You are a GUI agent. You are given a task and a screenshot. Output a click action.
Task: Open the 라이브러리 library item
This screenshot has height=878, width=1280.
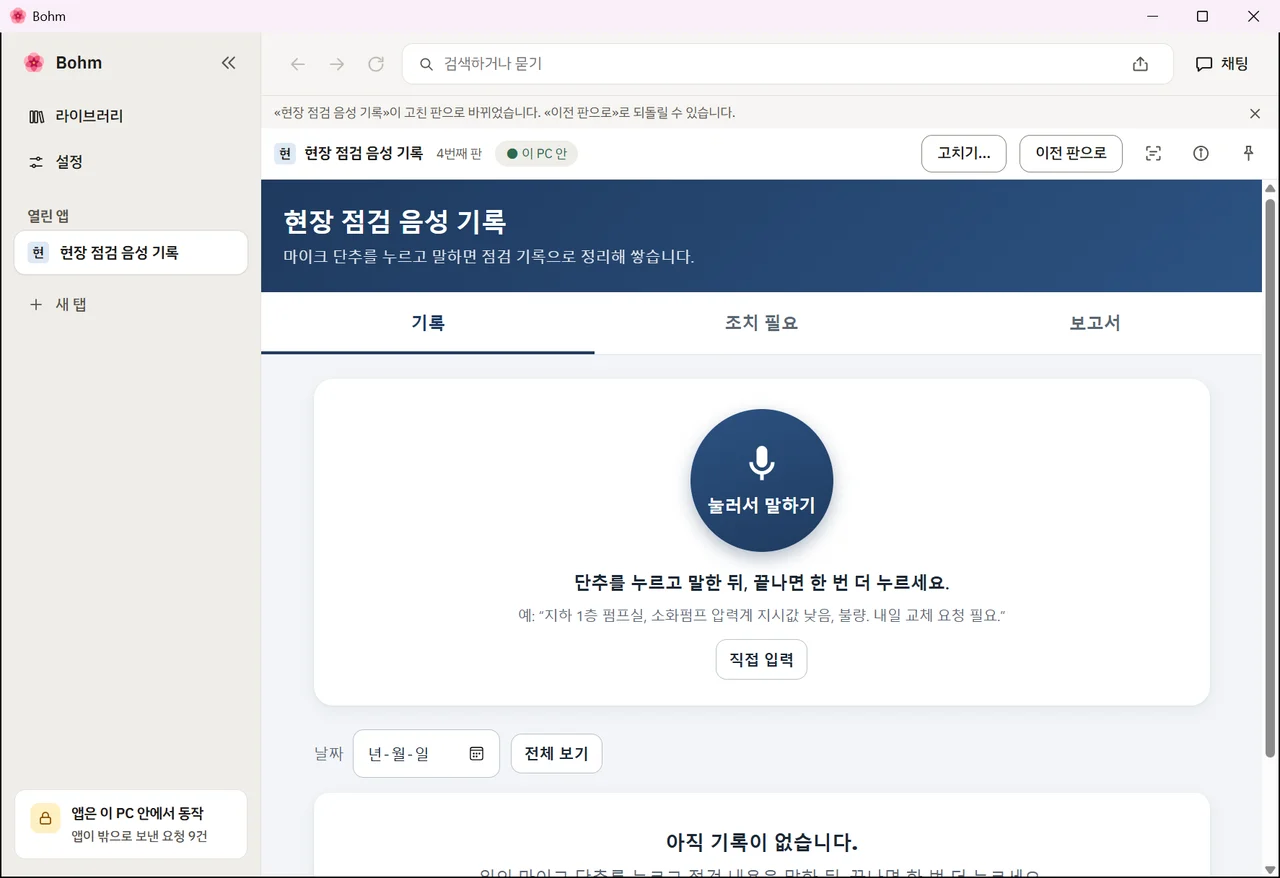coord(130,116)
